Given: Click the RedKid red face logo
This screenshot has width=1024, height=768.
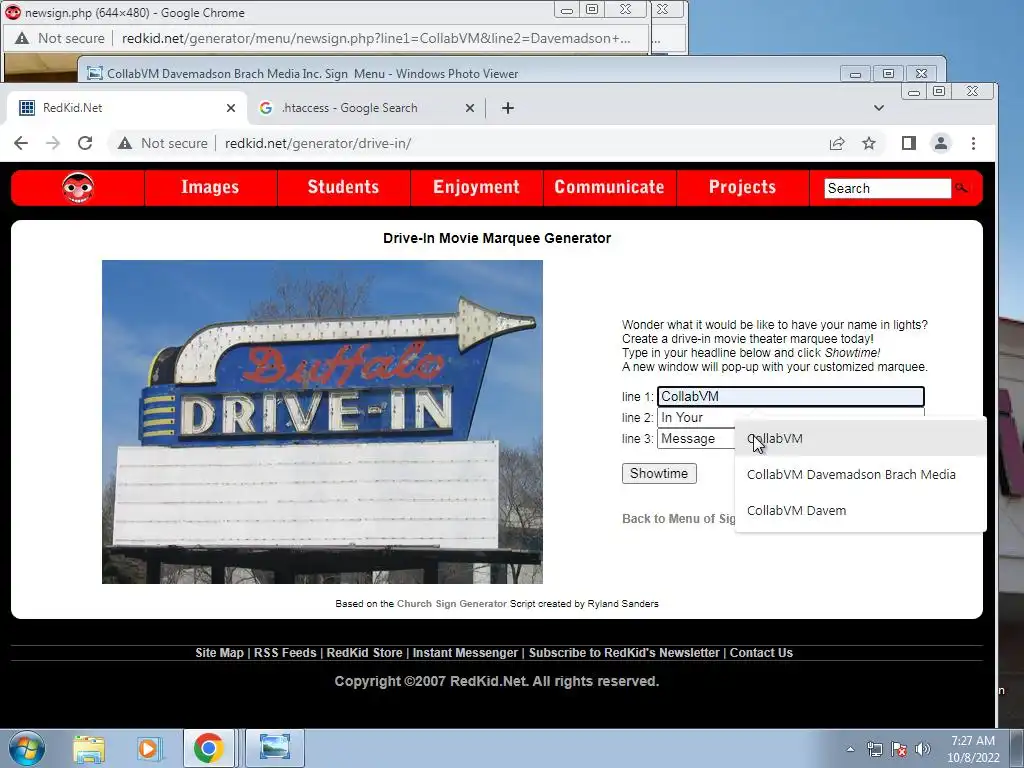Looking at the screenshot, I should [x=78, y=188].
